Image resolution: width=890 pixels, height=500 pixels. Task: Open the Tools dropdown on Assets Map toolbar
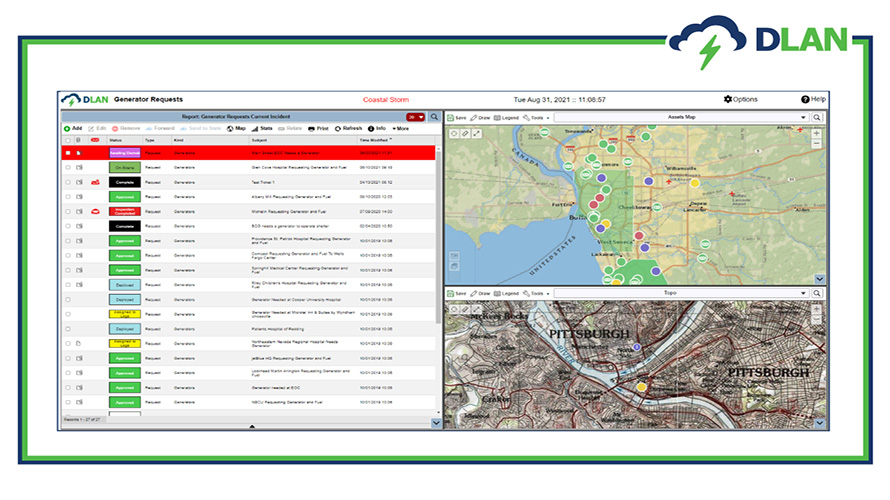pyautogui.click(x=536, y=117)
